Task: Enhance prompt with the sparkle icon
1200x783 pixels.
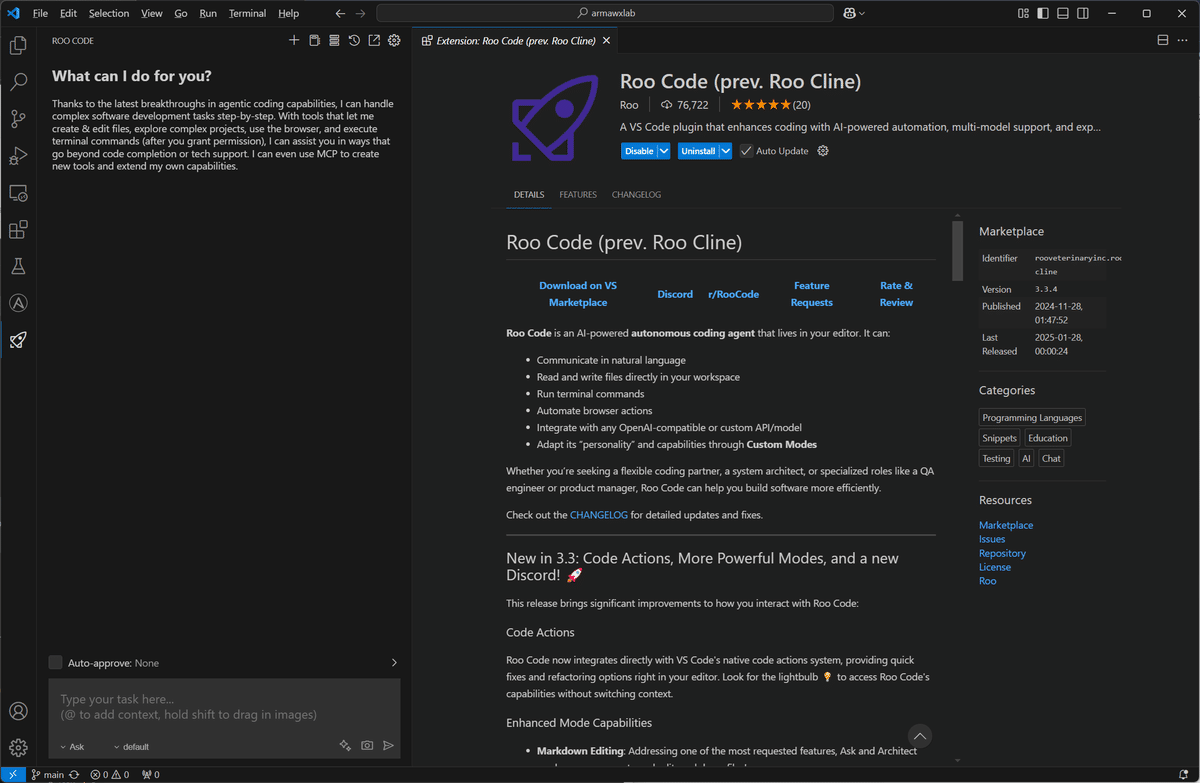Action: 345,745
